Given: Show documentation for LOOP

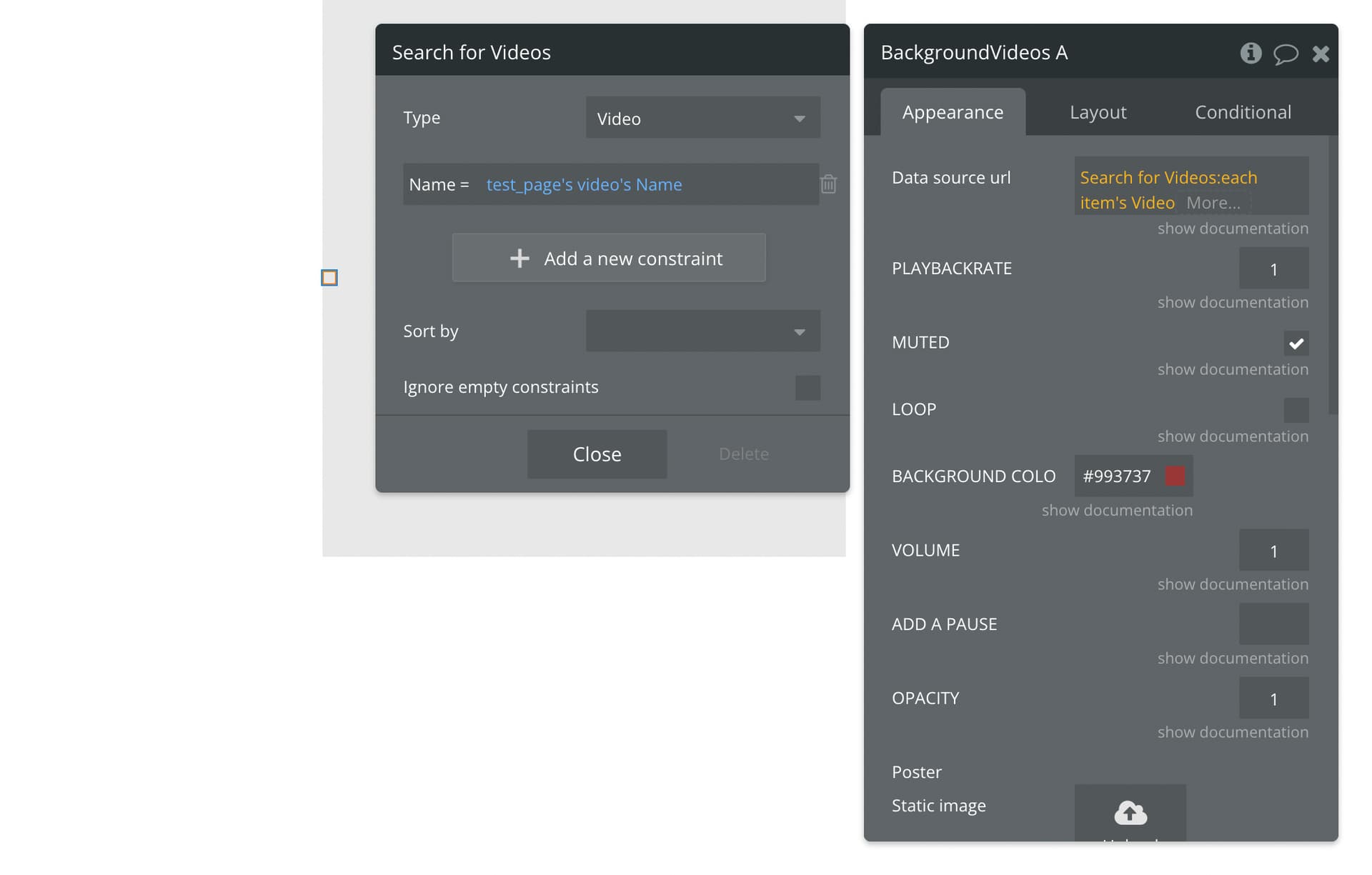Looking at the screenshot, I should [x=1233, y=436].
